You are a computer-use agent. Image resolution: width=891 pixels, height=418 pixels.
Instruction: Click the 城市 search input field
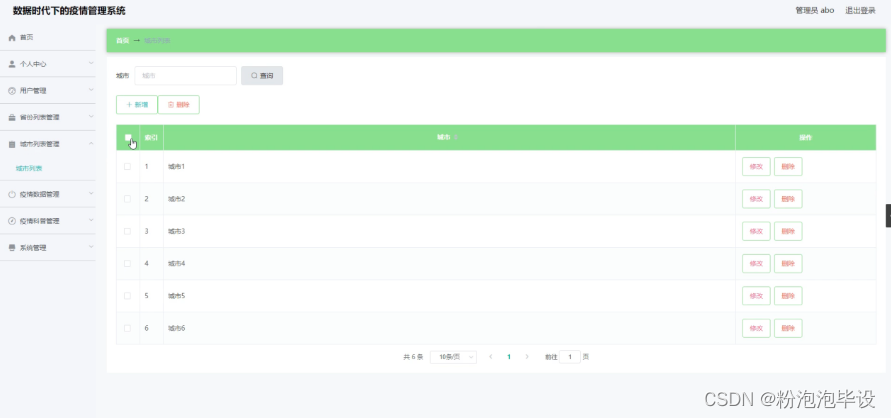(x=185, y=75)
